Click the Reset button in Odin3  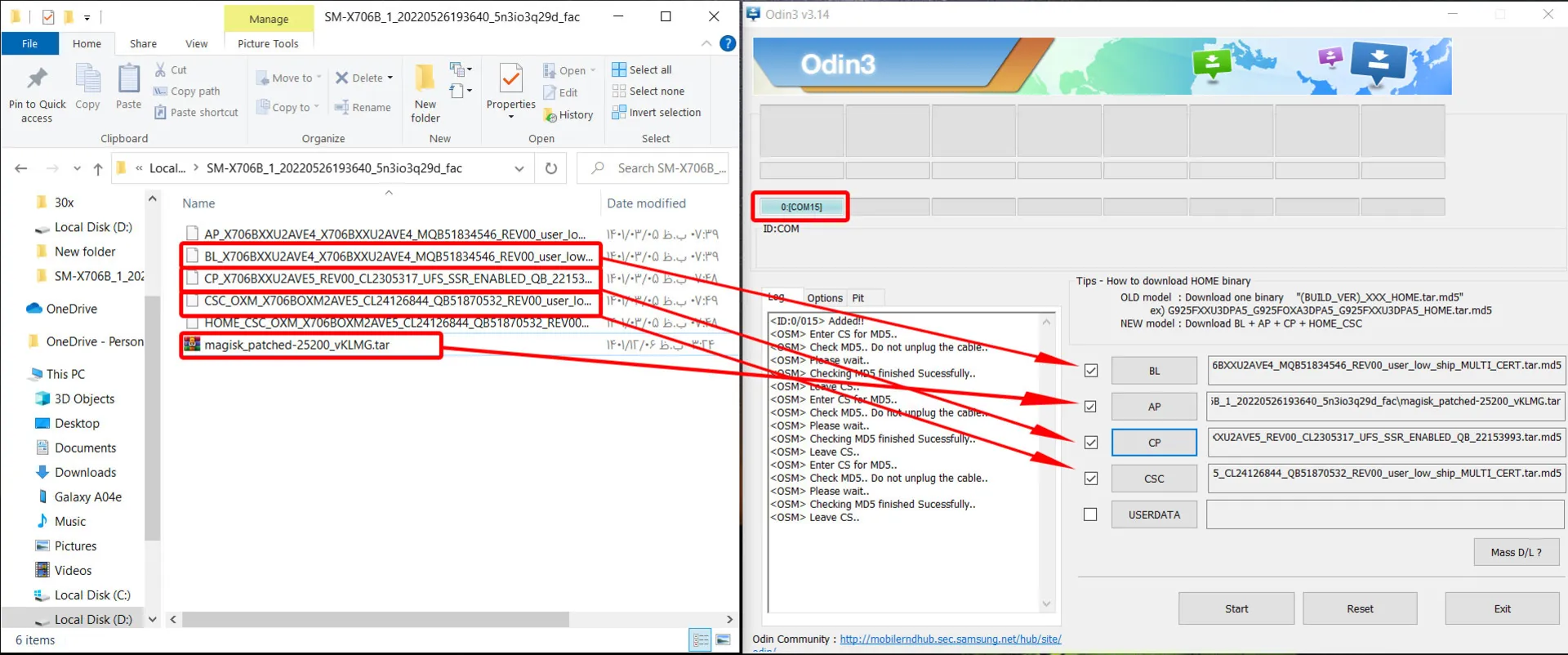coord(1360,608)
